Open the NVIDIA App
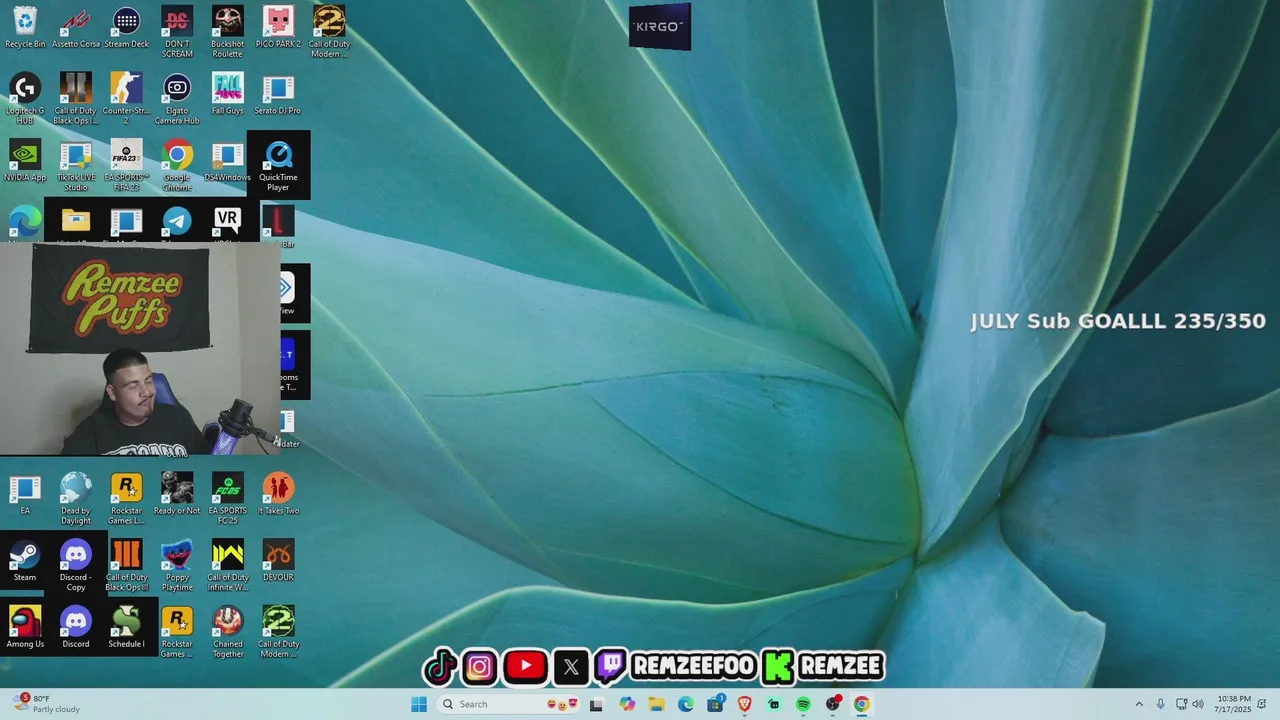 (x=25, y=160)
